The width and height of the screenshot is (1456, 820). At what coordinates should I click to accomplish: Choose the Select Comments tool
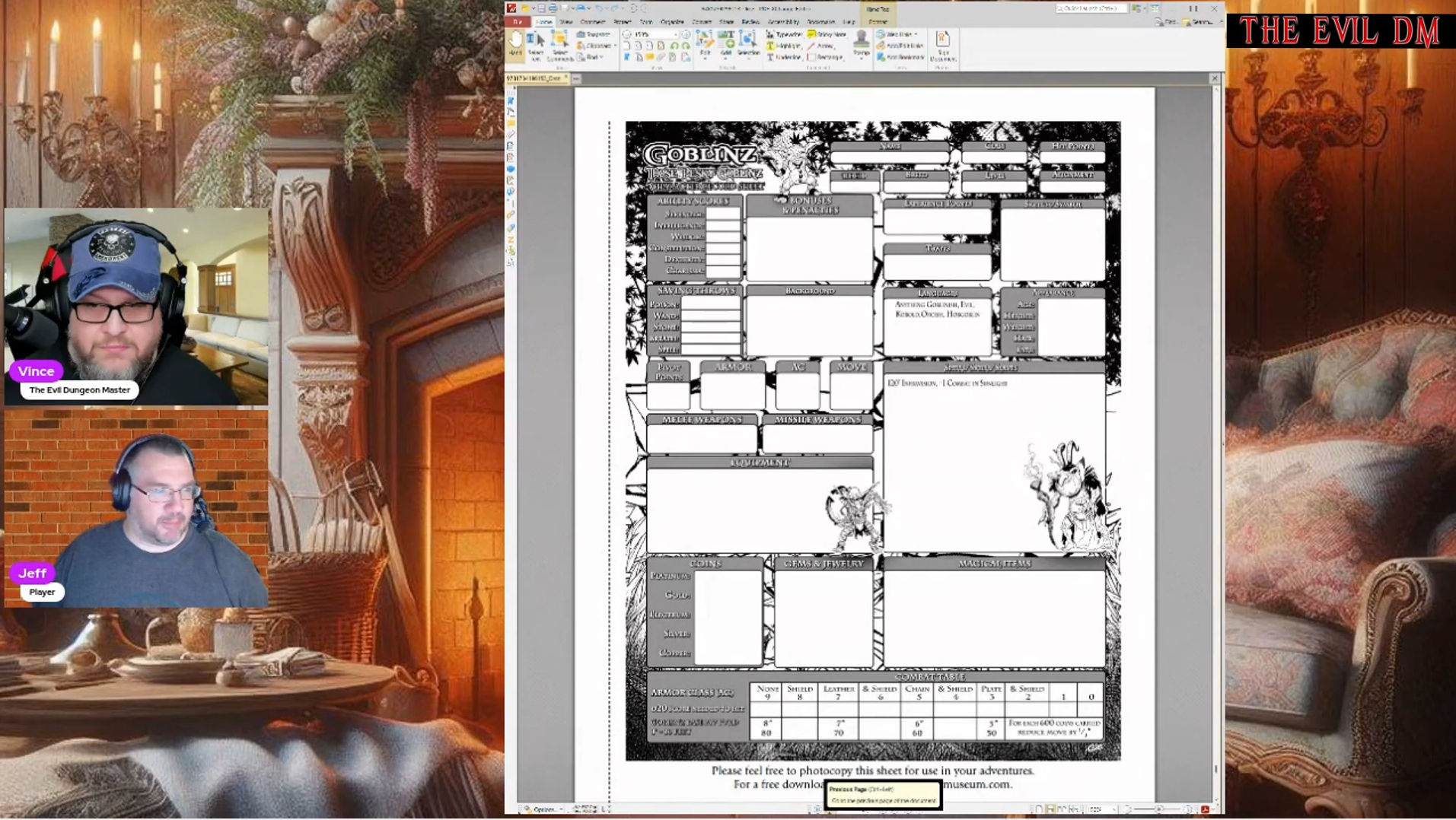click(x=560, y=46)
